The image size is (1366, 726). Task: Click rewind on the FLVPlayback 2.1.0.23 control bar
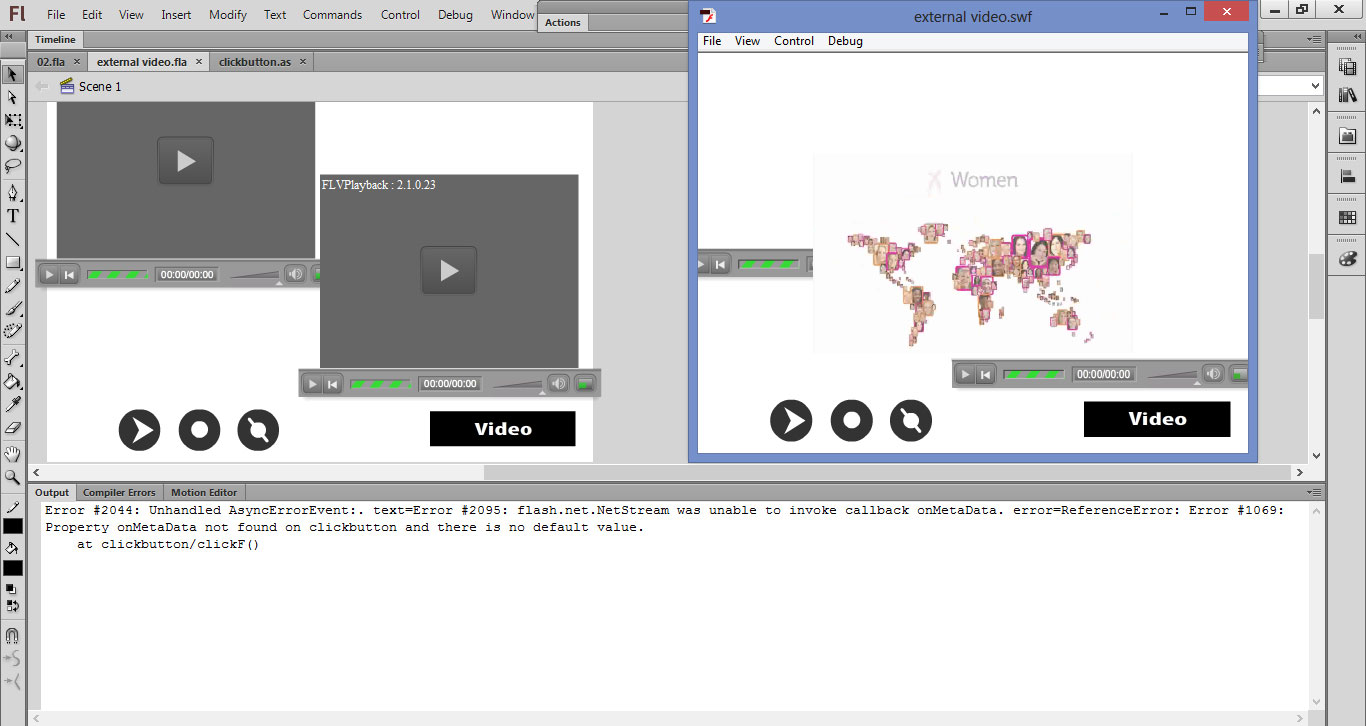[x=333, y=384]
